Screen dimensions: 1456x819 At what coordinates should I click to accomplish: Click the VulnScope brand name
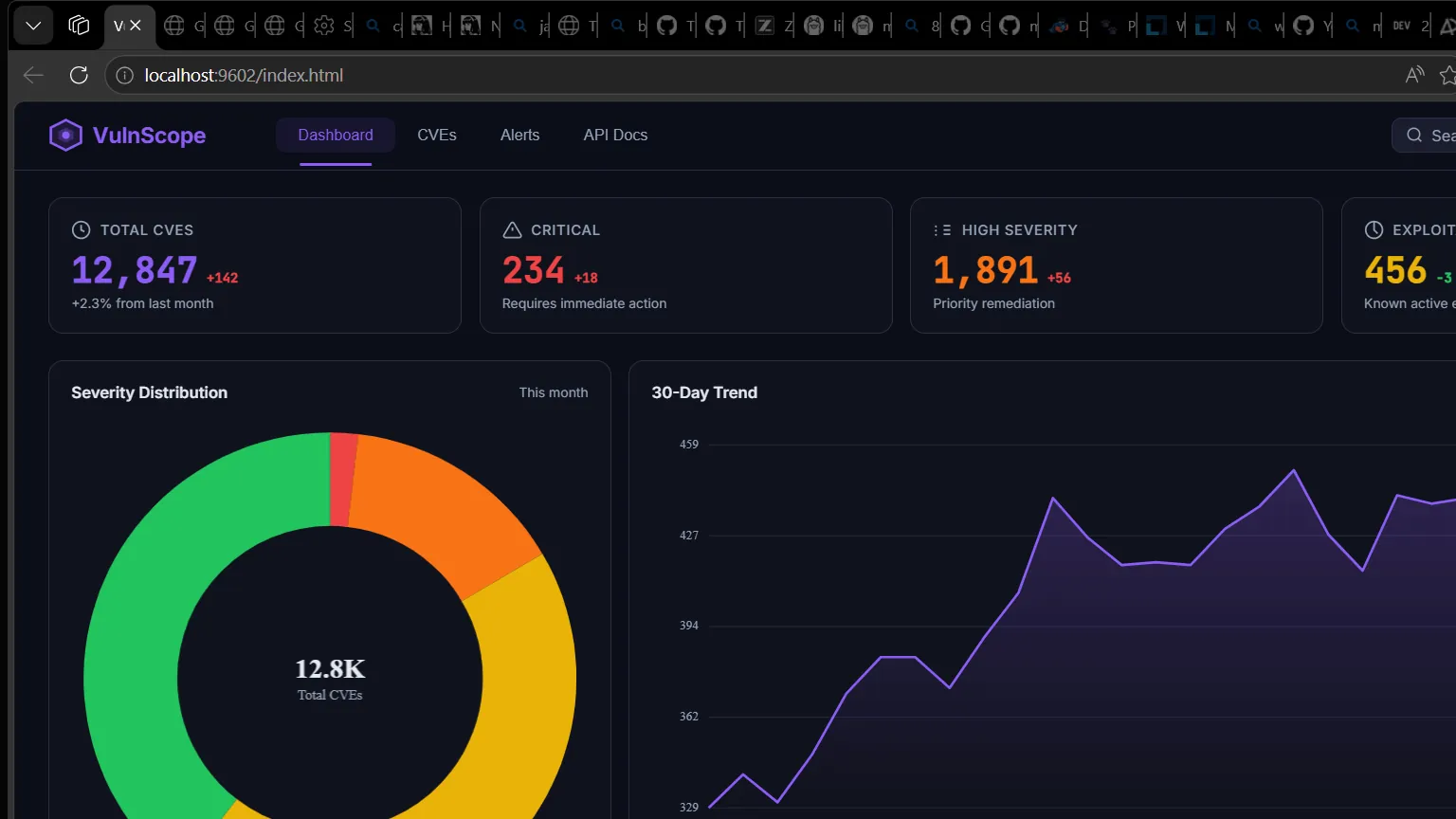(x=150, y=136)
